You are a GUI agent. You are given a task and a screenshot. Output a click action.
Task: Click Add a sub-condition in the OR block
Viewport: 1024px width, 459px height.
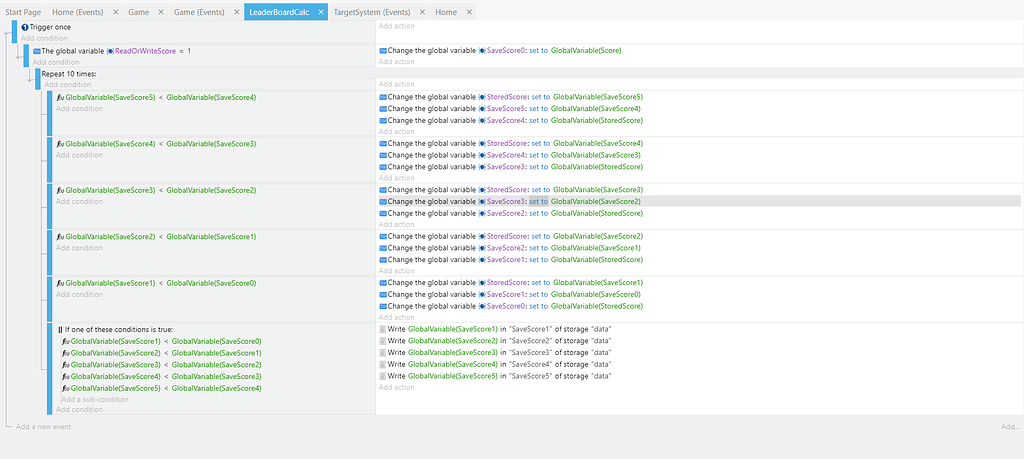[95, 399]
